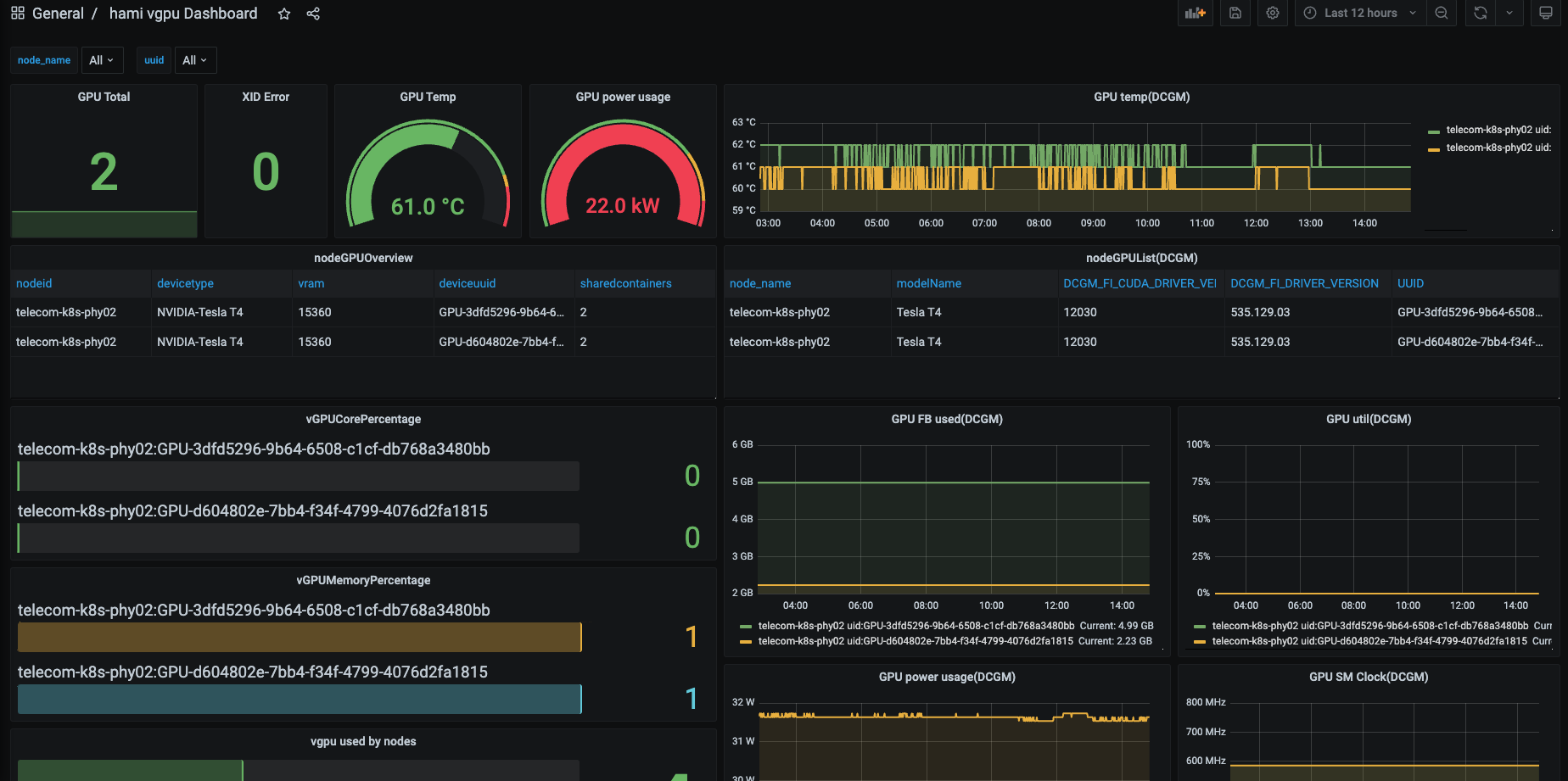1568x781 pixels.
Task: Expand the uuid All dropdown
Action: (x=195, y=60)
